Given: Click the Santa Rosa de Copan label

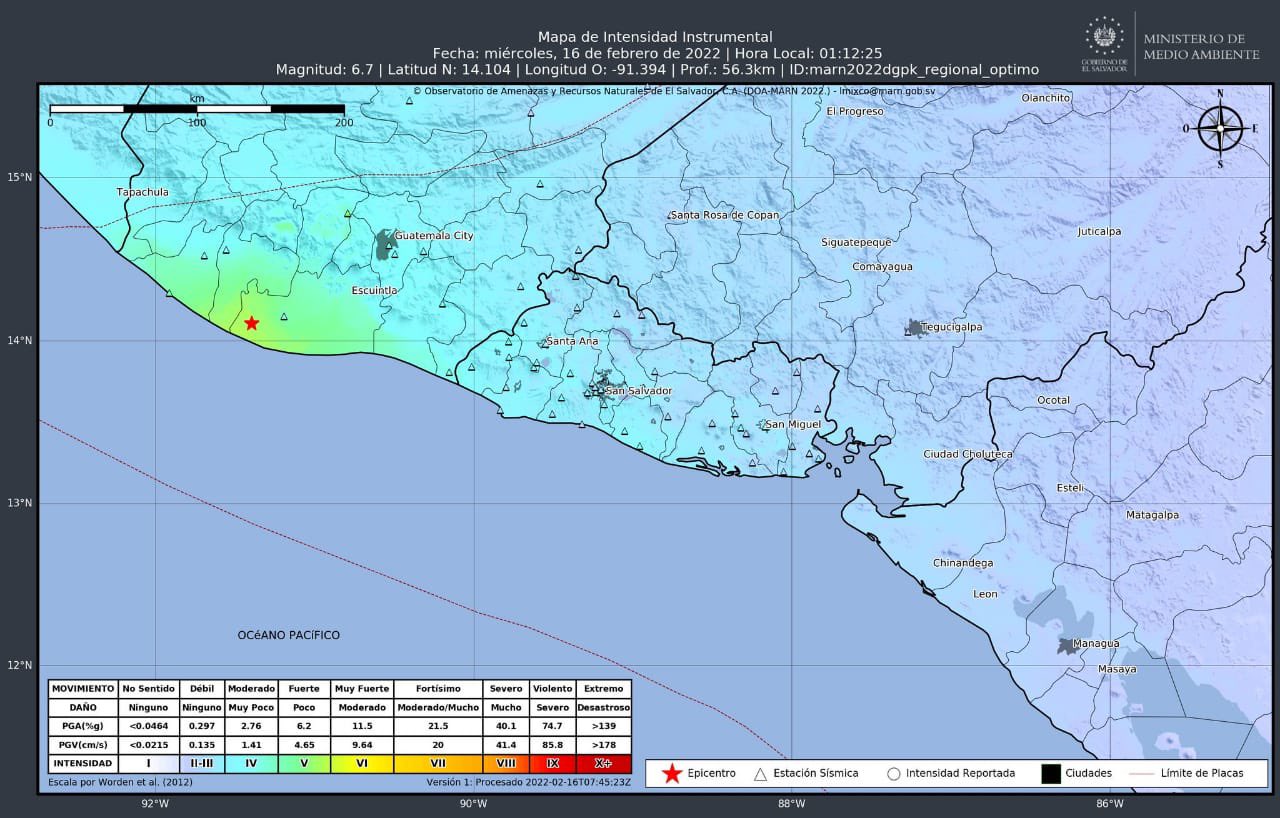Looking at the screenshot, I should tap(725, 215).
